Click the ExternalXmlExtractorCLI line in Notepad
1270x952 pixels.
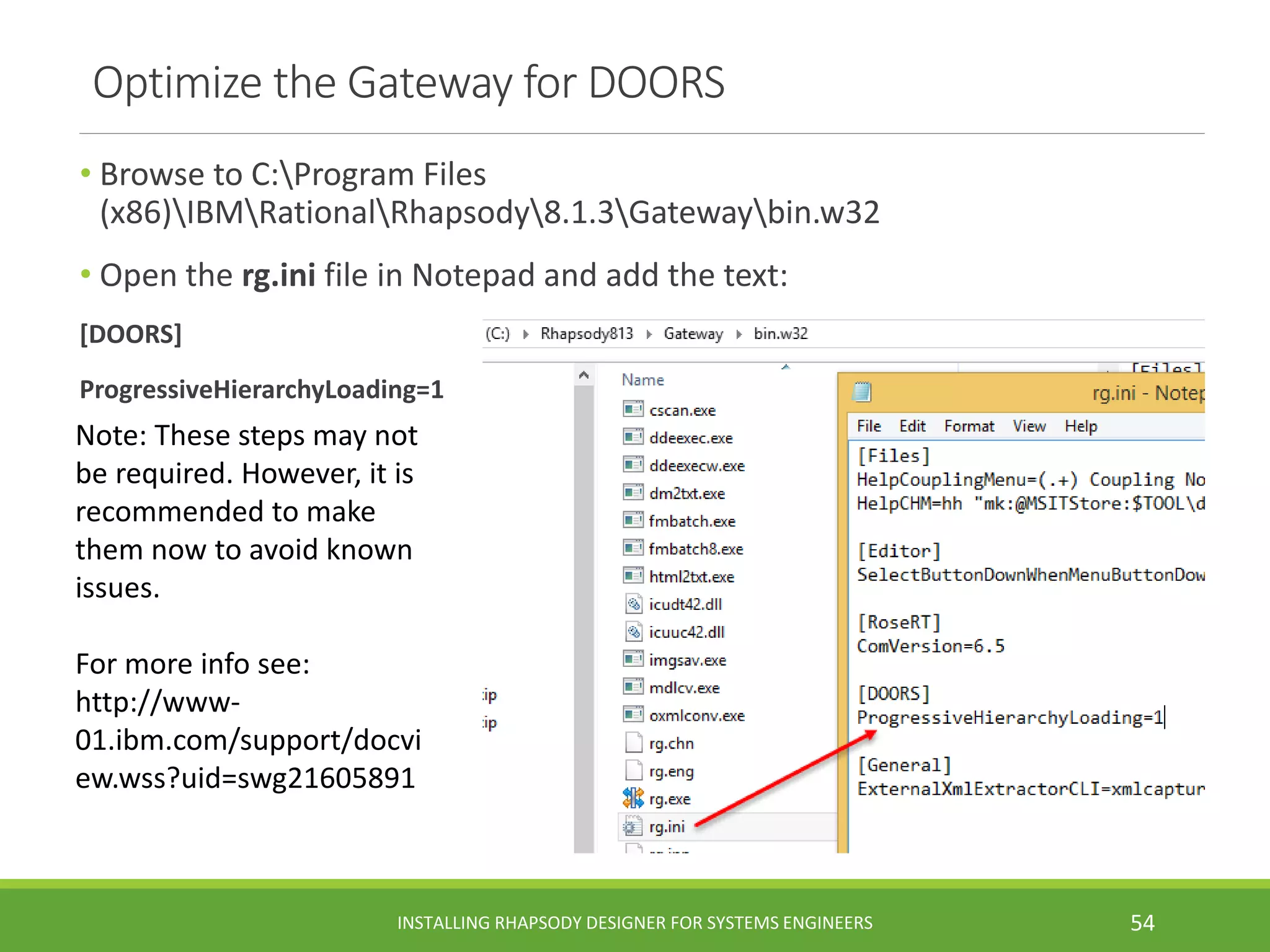(x=1031, y=789)
